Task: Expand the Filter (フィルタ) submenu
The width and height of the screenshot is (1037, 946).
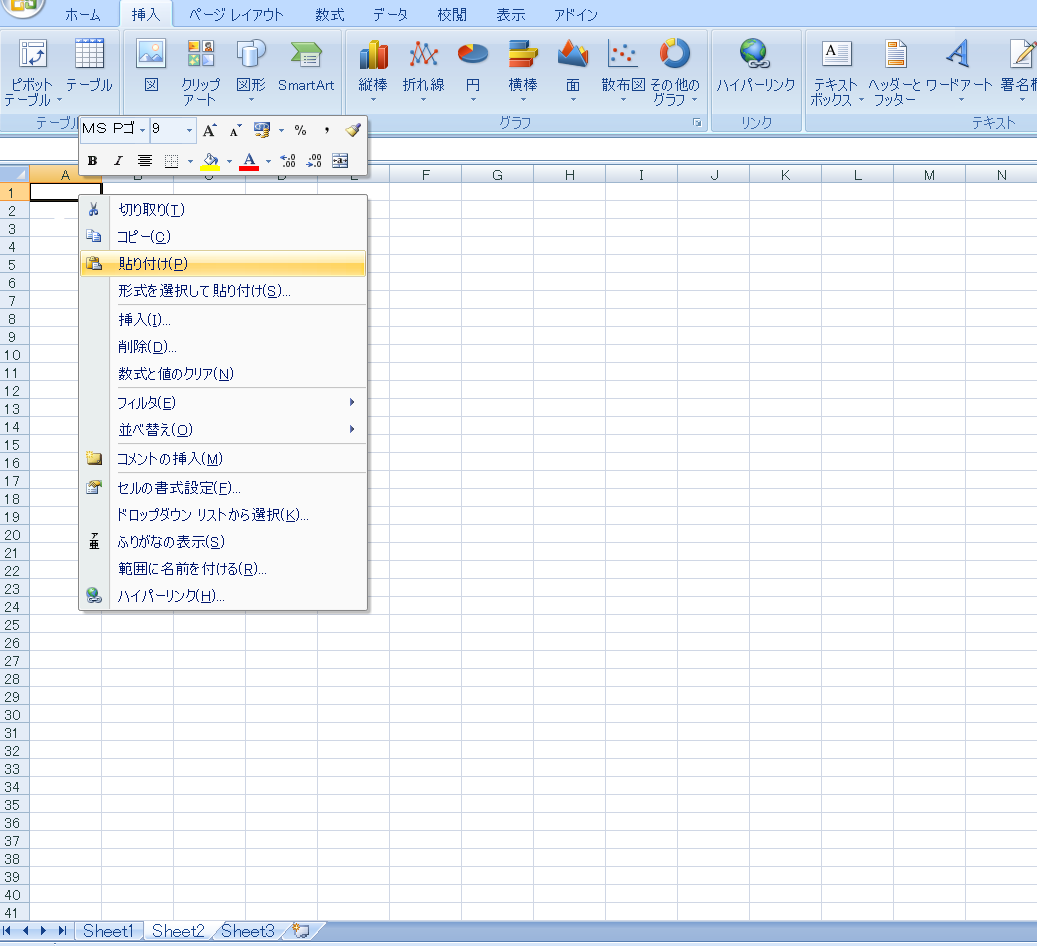Action: (x=223, y=403)
